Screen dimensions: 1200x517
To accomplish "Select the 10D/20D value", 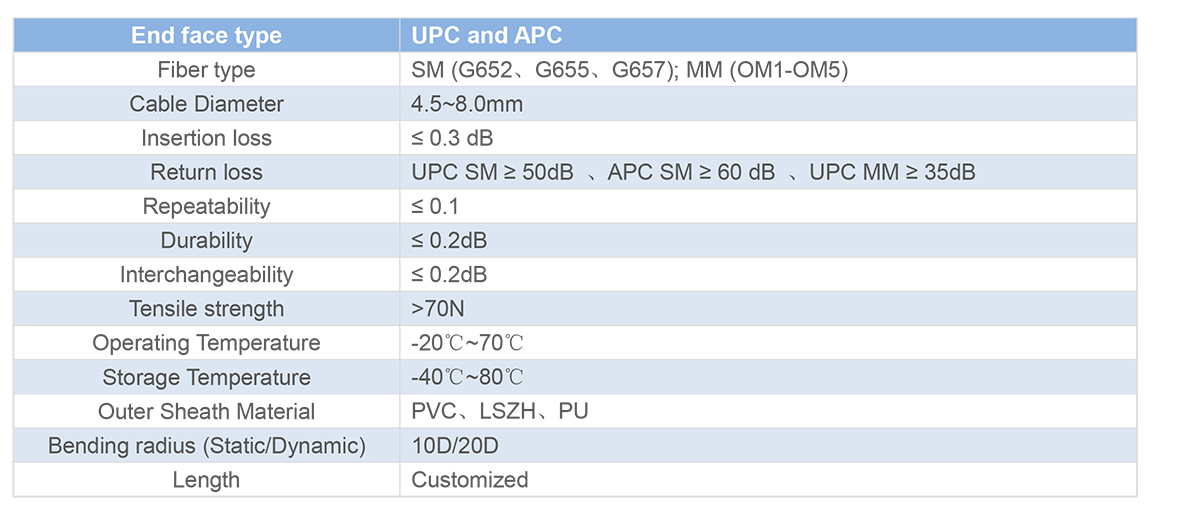I will (x=457, y=445).
